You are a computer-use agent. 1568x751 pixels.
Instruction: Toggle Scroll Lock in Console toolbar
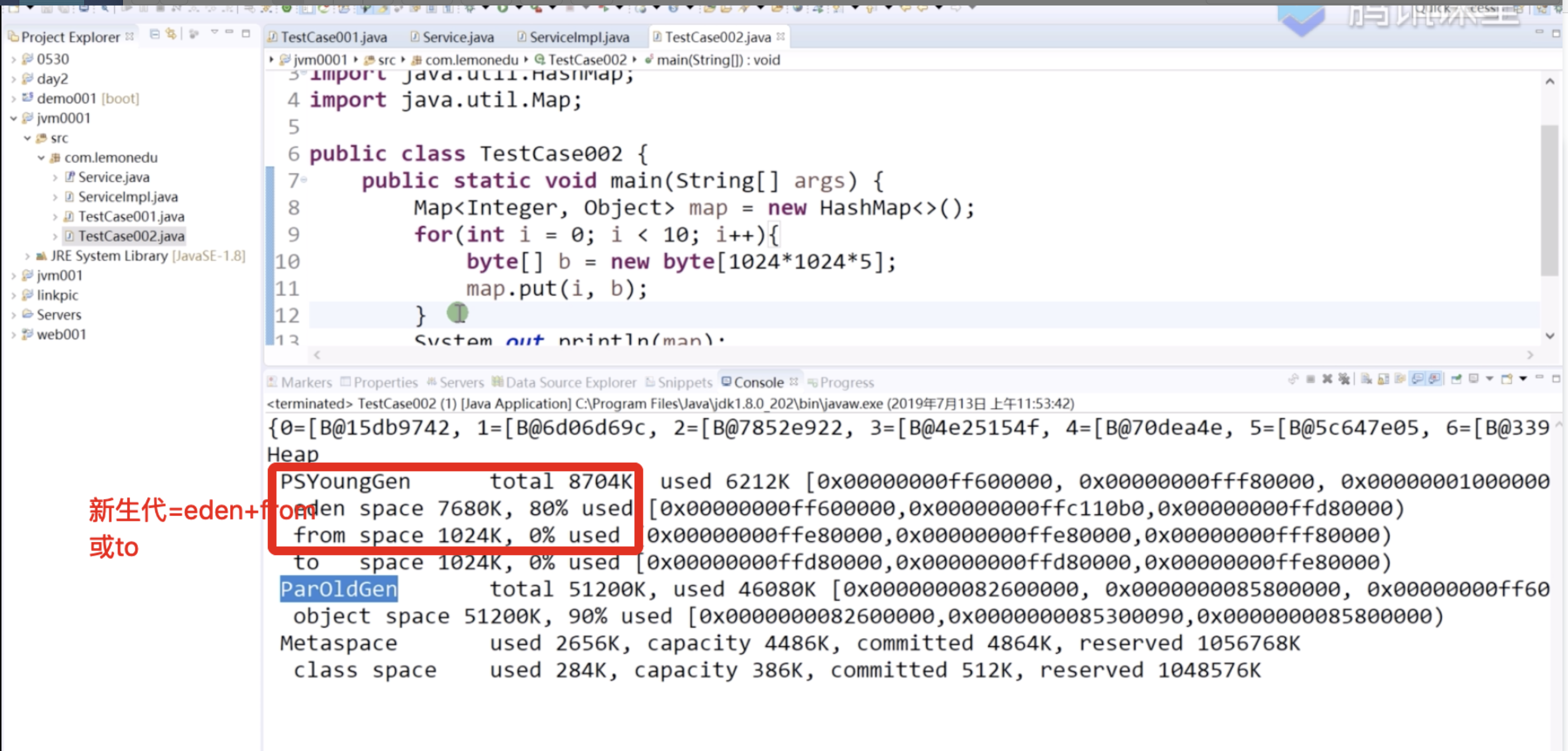[1383, 379]
